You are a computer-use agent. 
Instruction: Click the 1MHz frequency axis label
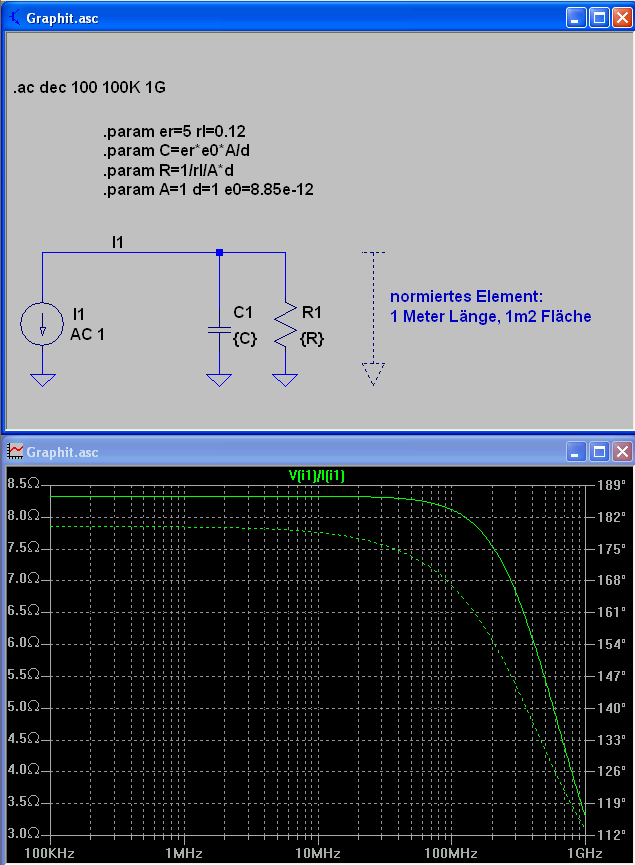184,853
